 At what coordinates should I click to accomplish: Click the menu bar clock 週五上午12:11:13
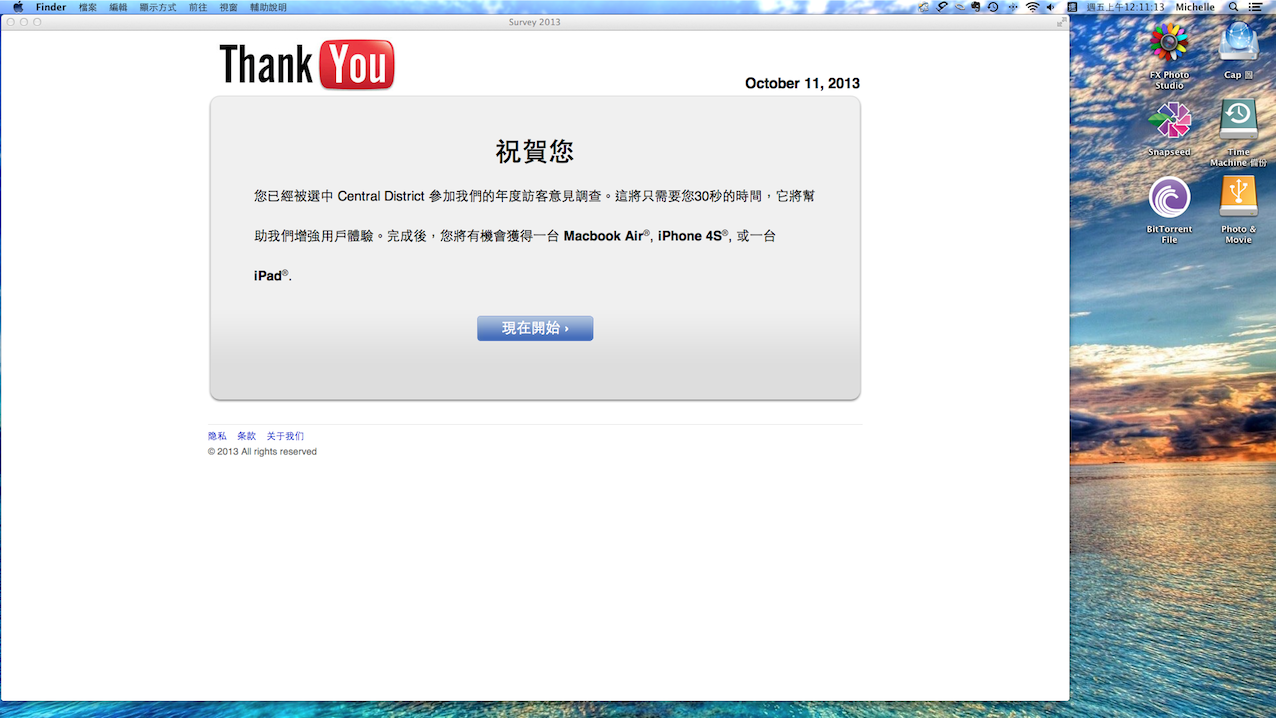click(x=1125, y=7)
